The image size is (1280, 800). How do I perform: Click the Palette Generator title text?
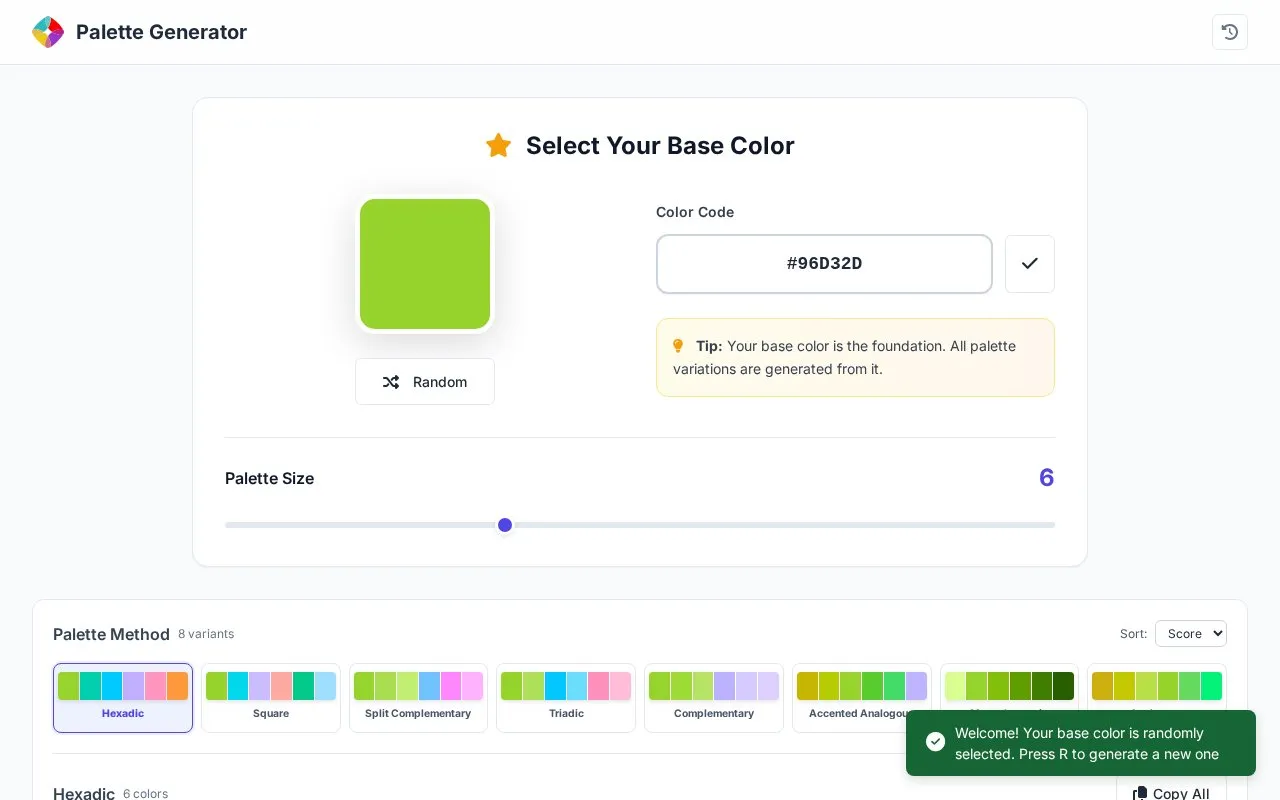[161, 32]
